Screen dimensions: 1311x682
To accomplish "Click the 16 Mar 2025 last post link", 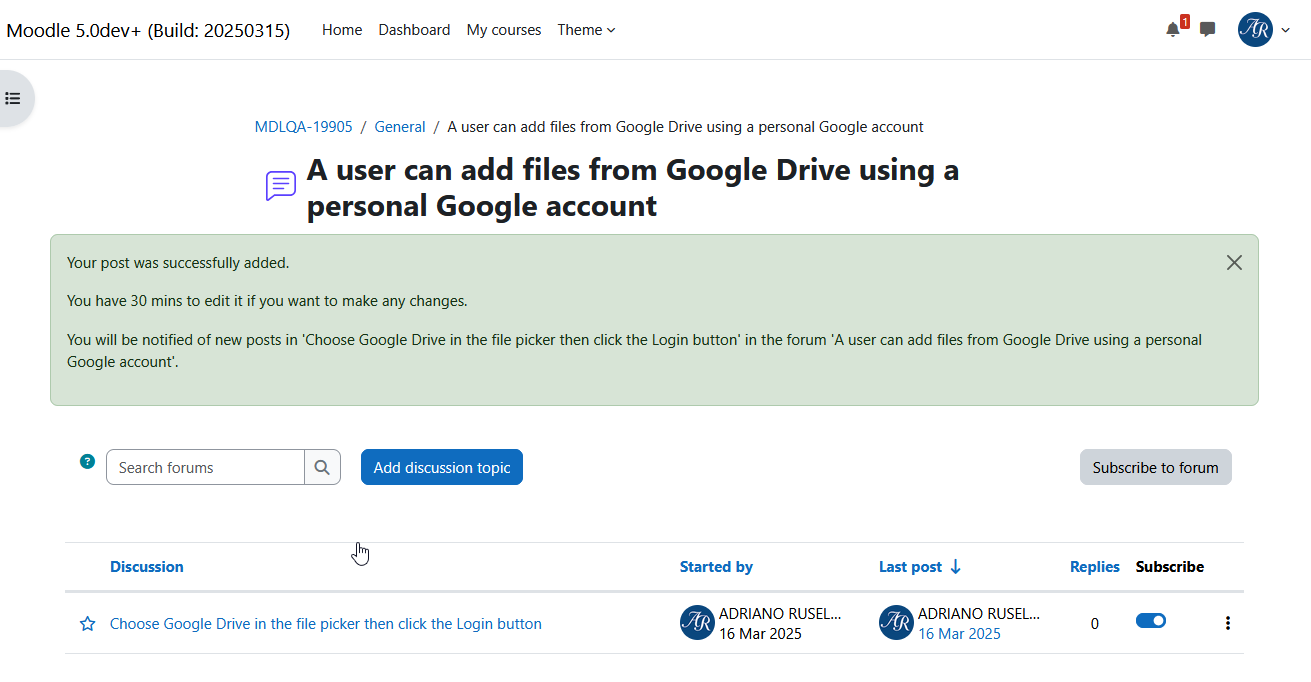I will pyautogui.click(x=959, y=634).
